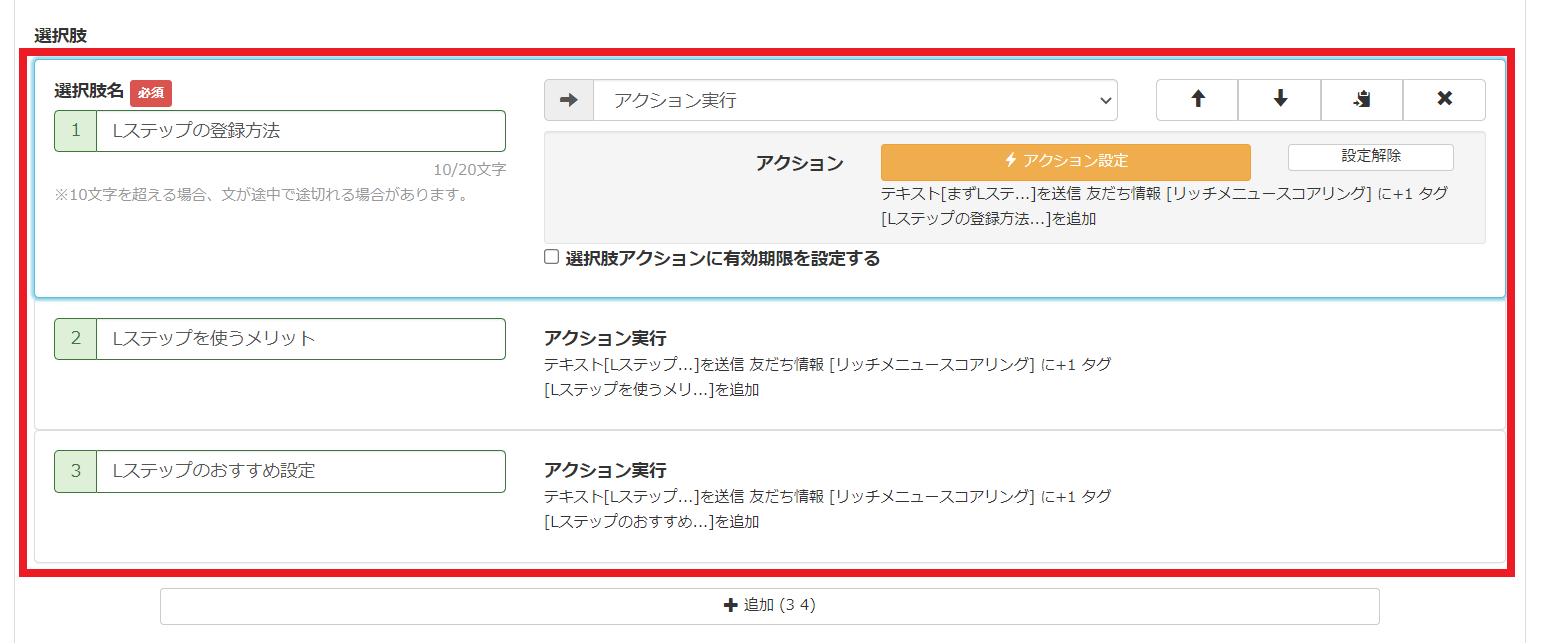Click [Lステップのおすすめ…]を追加 text
The height and width of the screenshot is (643, 1541).
652,522
